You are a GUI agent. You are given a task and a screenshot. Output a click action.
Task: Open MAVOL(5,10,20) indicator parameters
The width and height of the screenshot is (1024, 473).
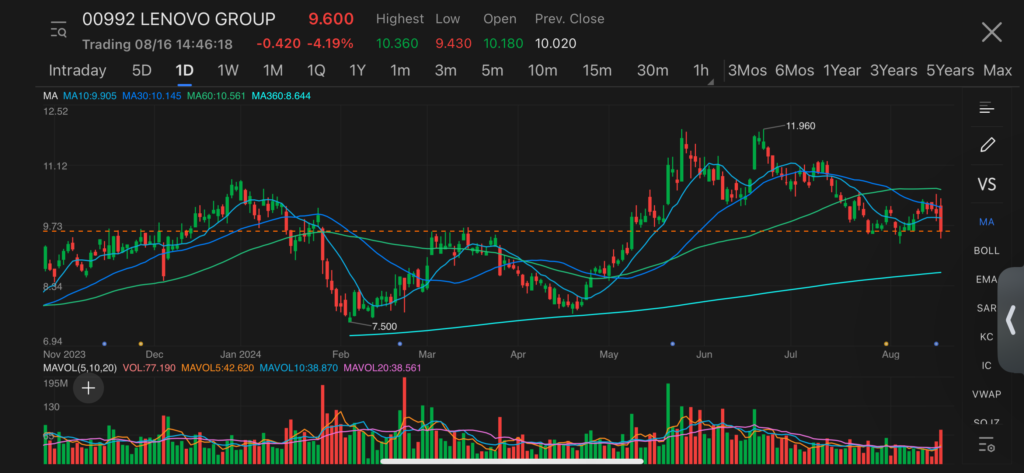click(x=80, y=368)
